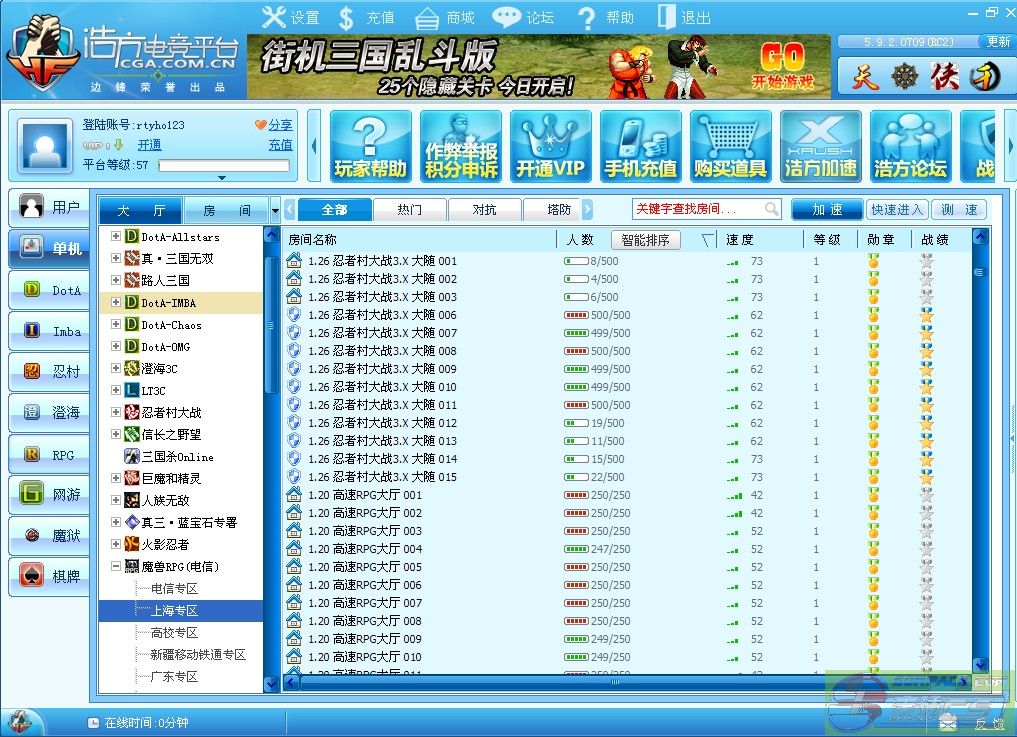Click the 快速进入 quick enter button
This screenshot has height=737, width=1017.
[x=897, y=210]
